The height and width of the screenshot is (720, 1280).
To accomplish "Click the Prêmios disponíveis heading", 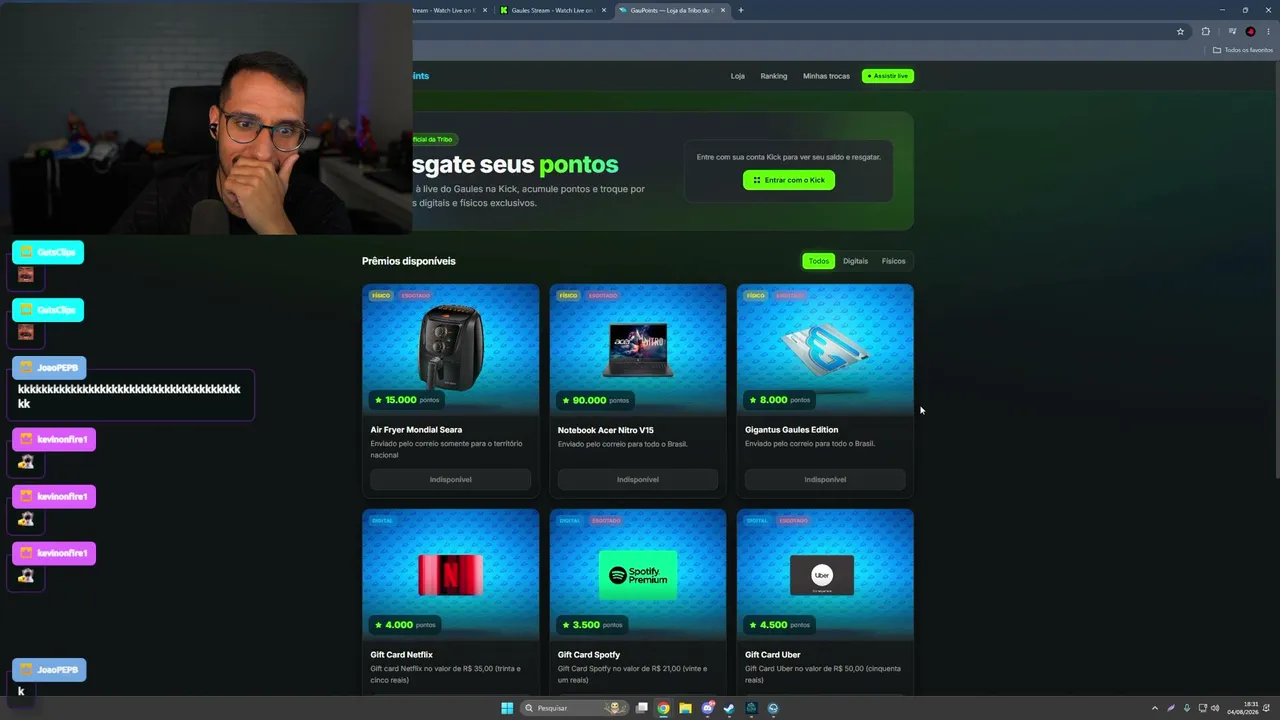I will 409,261.
